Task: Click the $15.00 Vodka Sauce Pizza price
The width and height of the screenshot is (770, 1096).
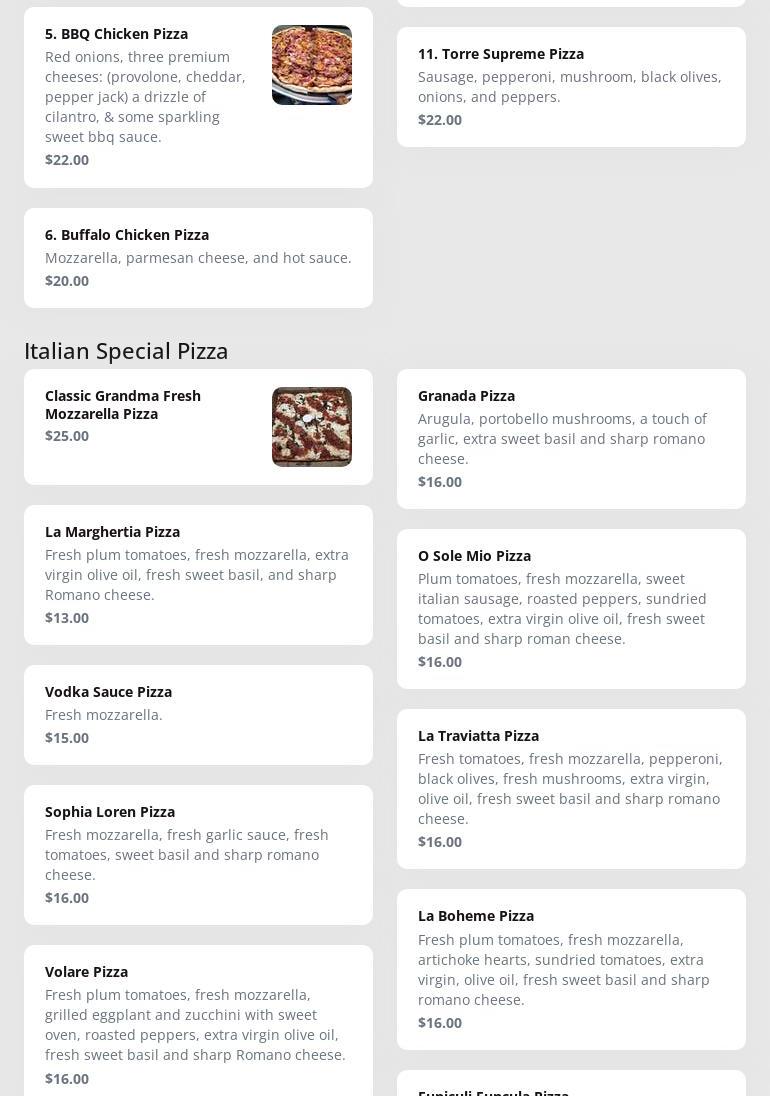Action: pyautogui.click(x=67, y=738)
